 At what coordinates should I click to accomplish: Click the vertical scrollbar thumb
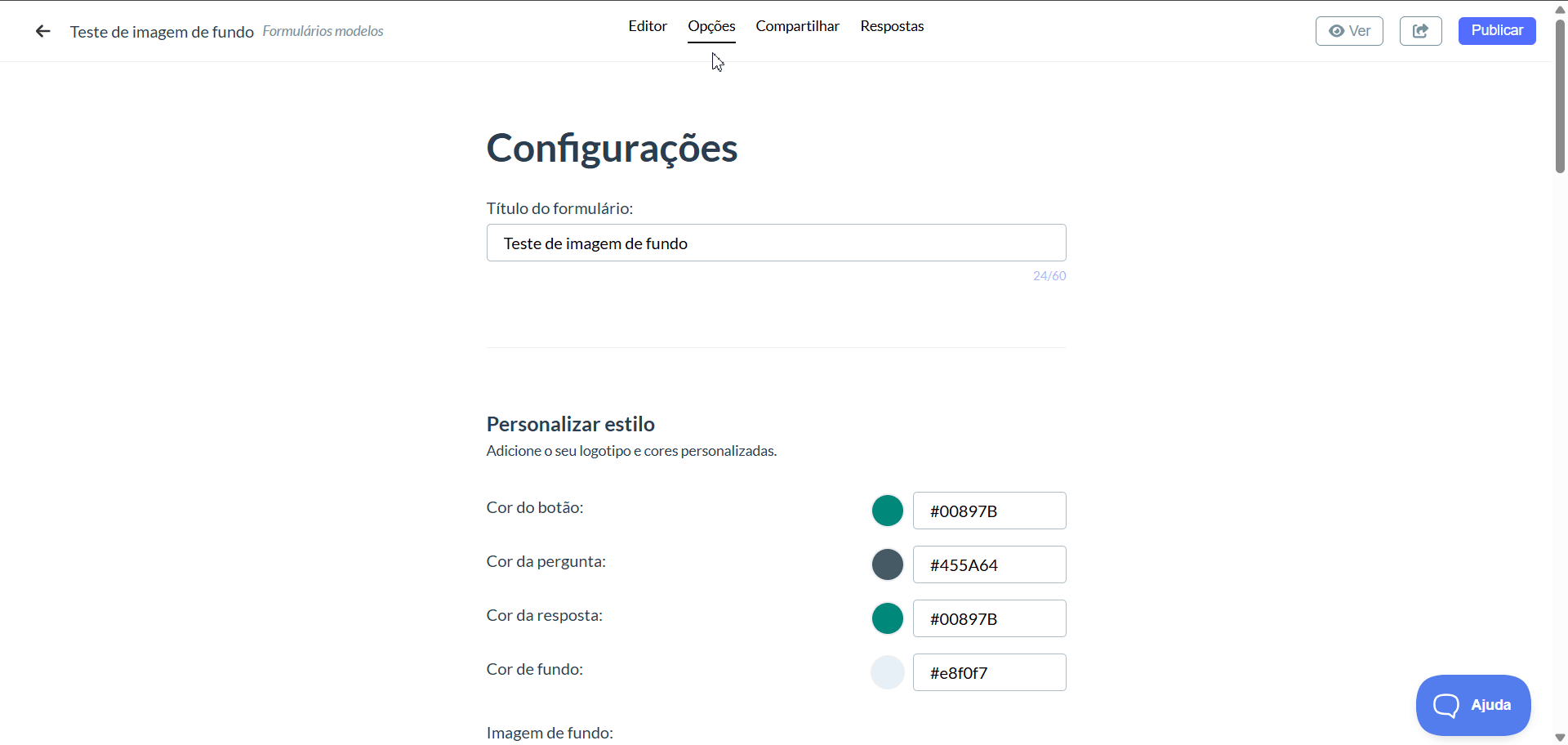coord(1560,96)
